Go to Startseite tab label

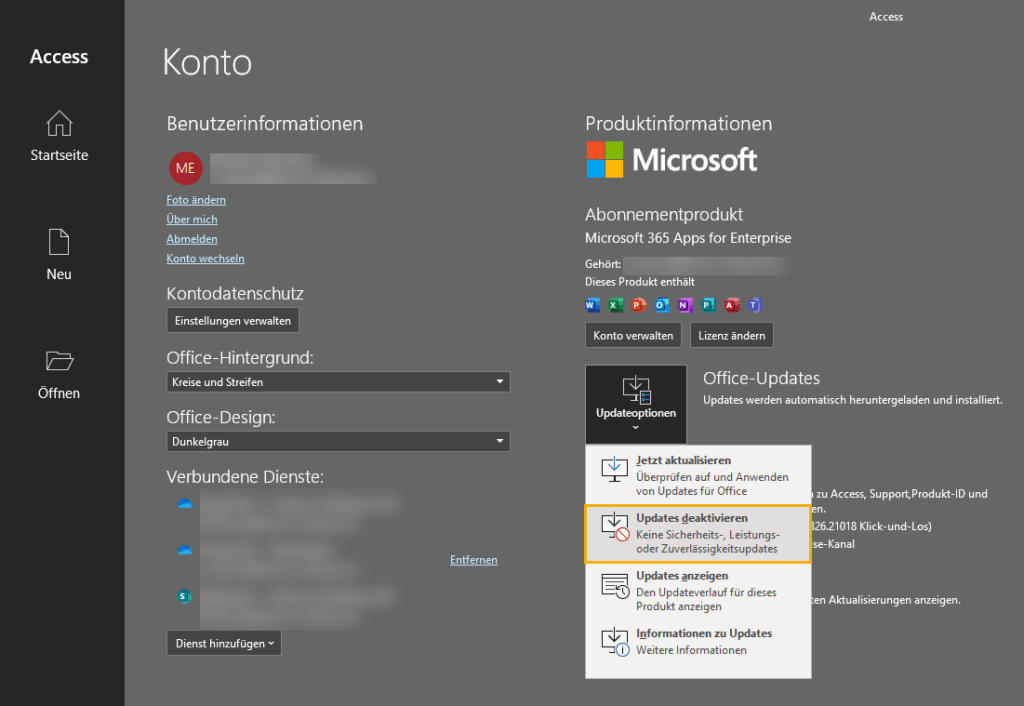coord(59,155)
